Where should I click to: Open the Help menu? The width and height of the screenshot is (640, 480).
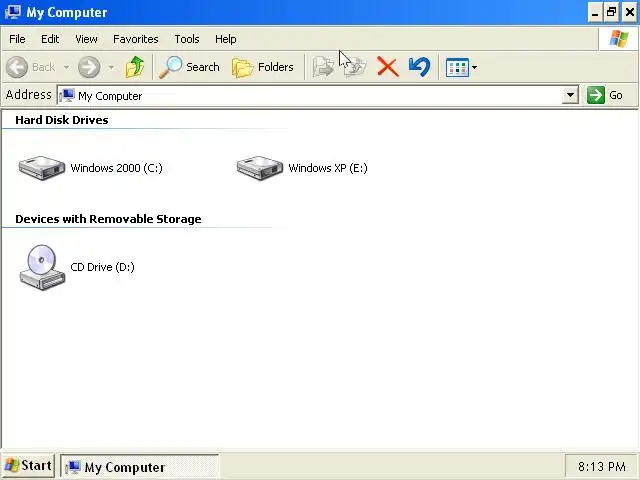click(x=226, y=39)
